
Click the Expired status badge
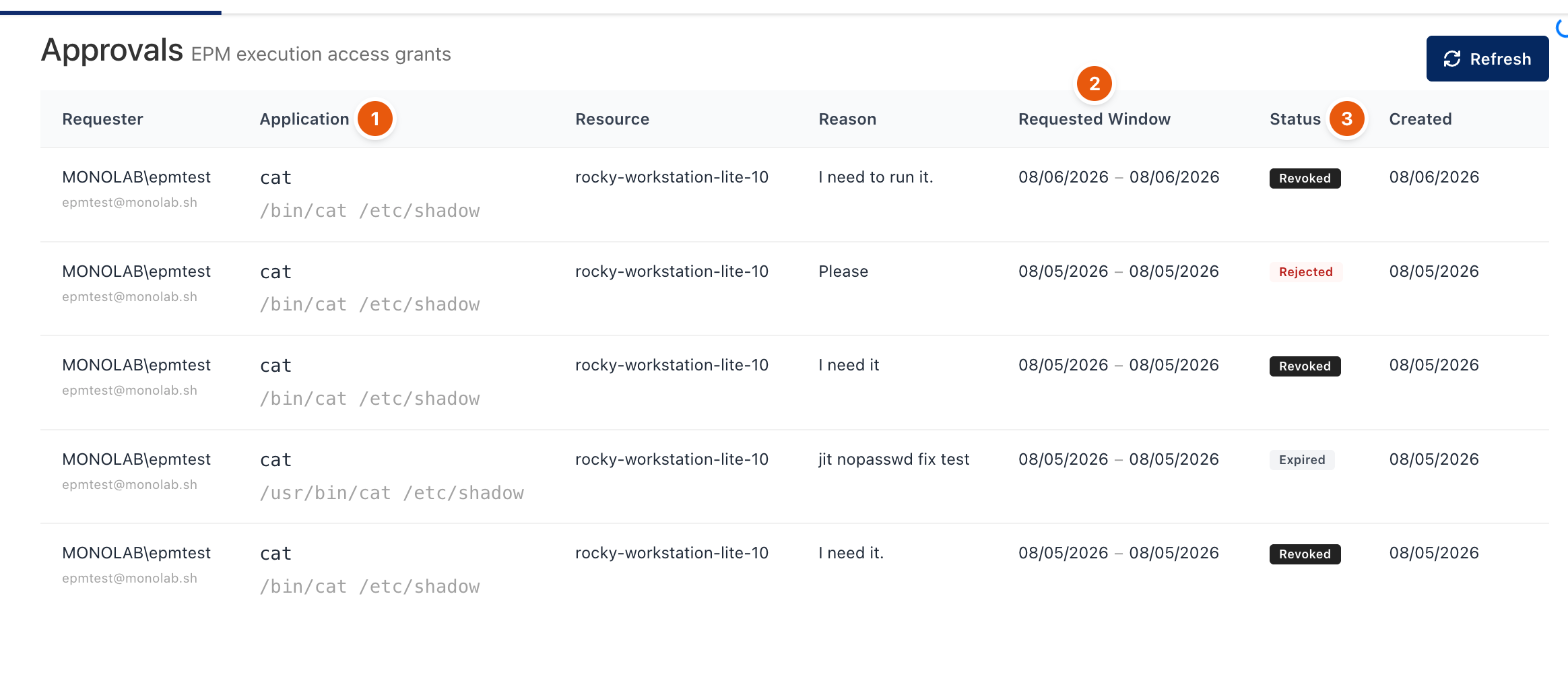[x=1302, y=460]
